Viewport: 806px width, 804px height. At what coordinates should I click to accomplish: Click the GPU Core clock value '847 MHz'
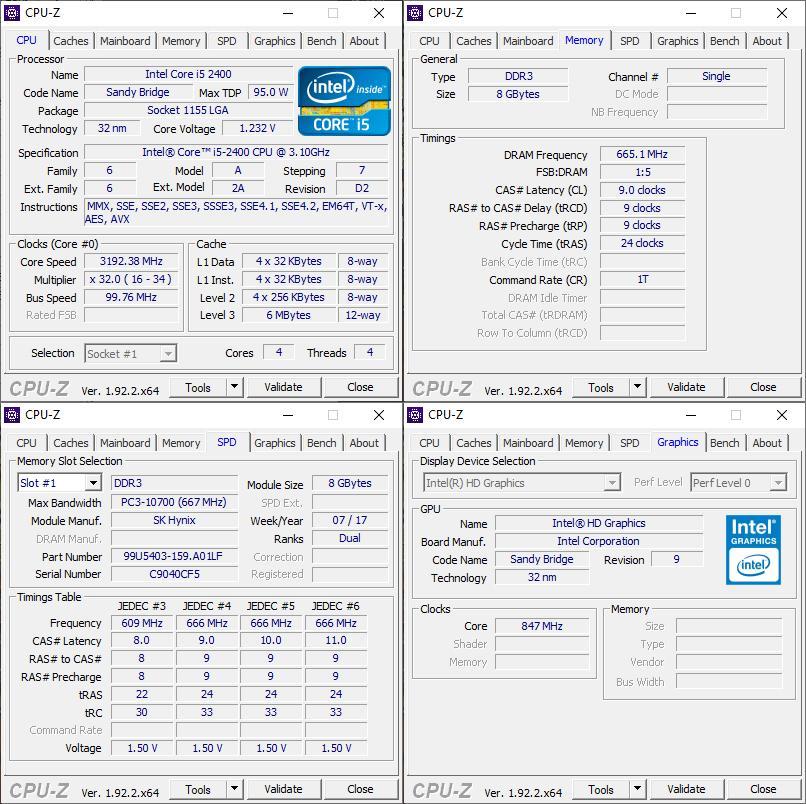click(x=542, y=626)
